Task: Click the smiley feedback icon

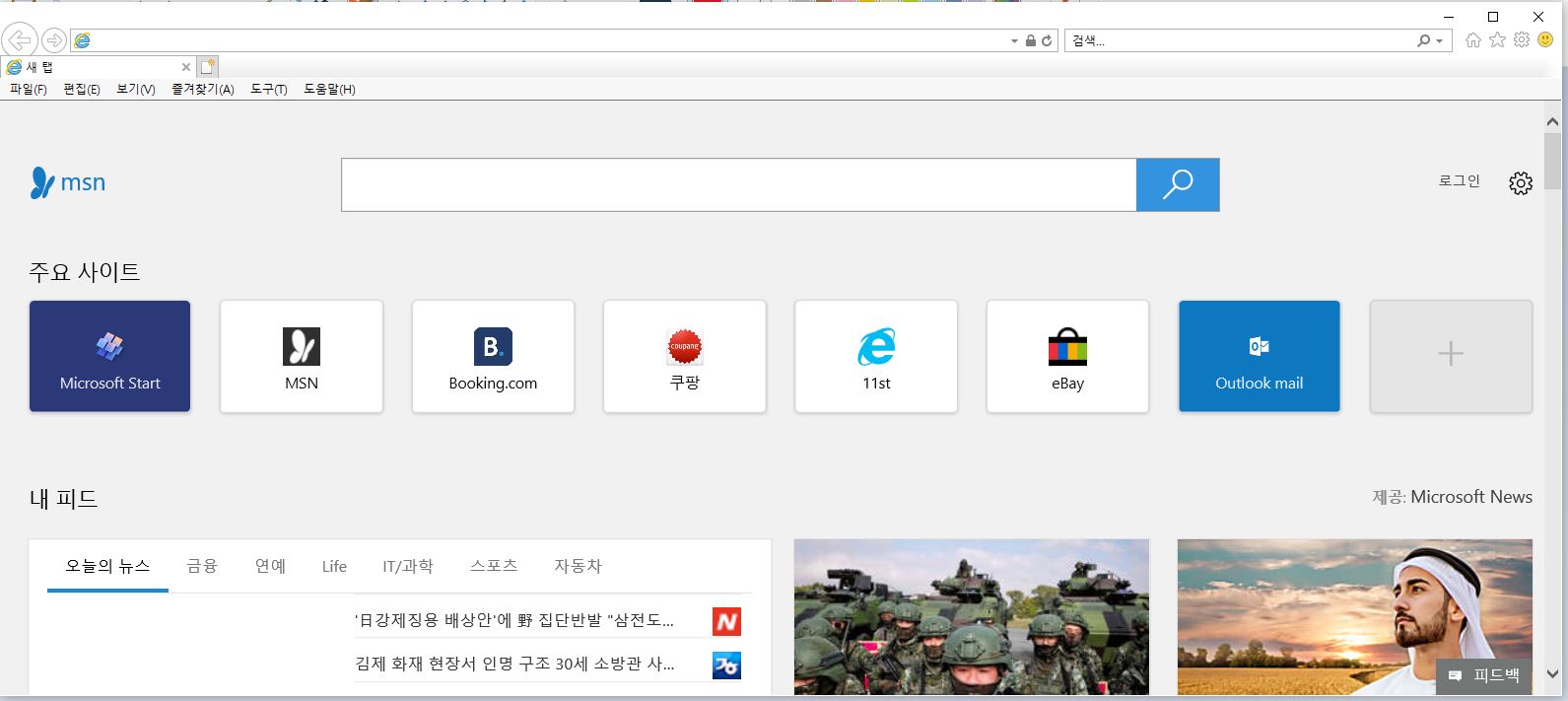Action: pos(1545,40)
